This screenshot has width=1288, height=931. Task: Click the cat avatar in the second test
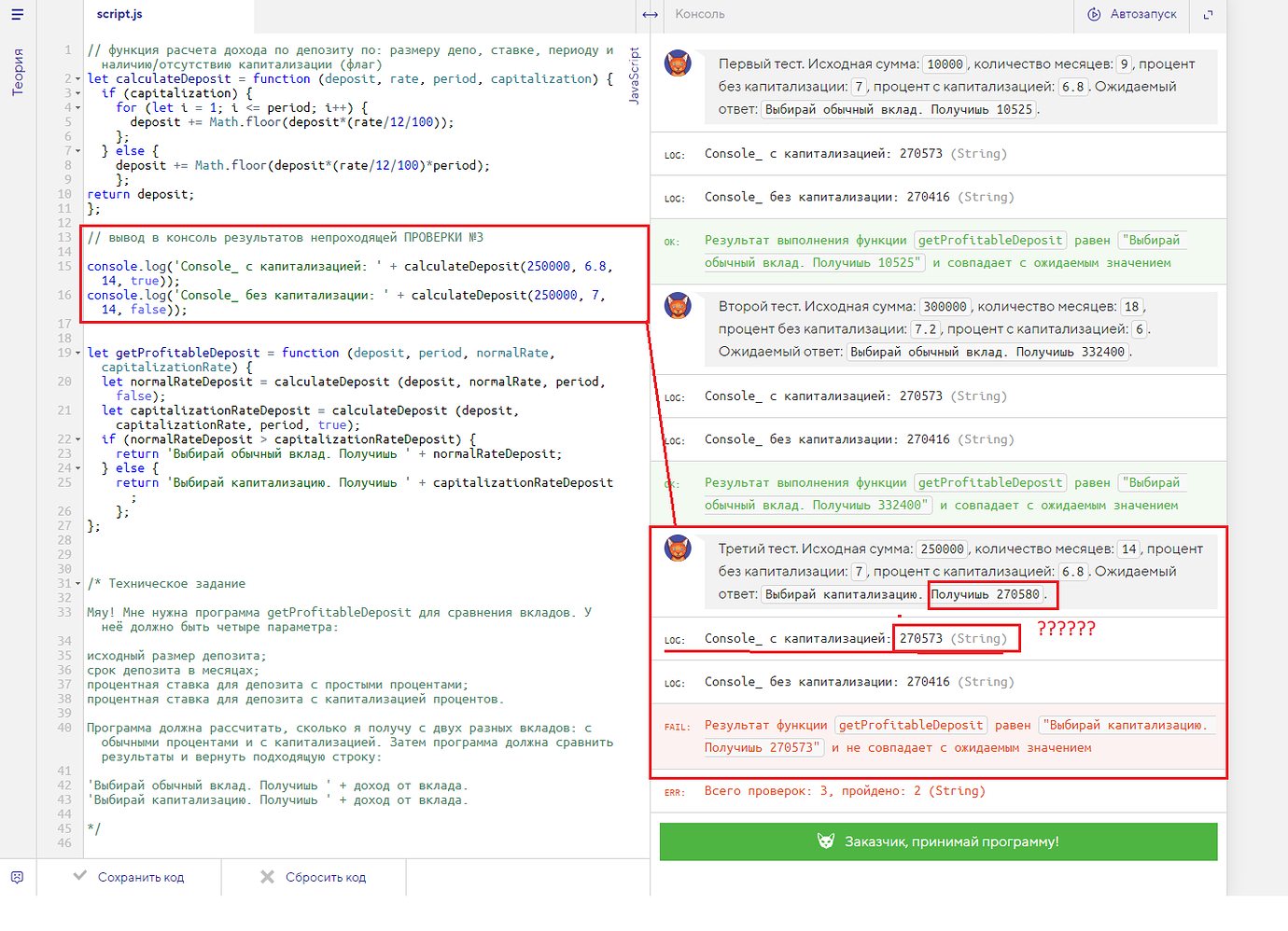pyautogui.click(x=678, y=306)
